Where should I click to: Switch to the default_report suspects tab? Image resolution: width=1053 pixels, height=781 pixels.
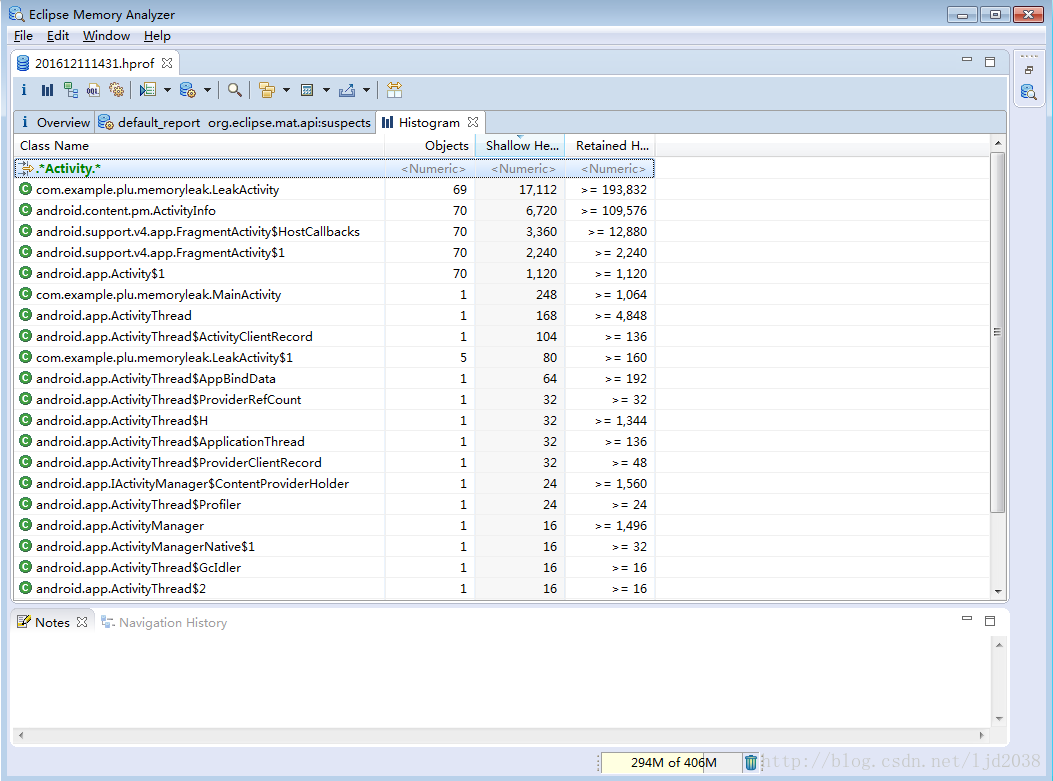pyautogui.click(x=235, y=122)
